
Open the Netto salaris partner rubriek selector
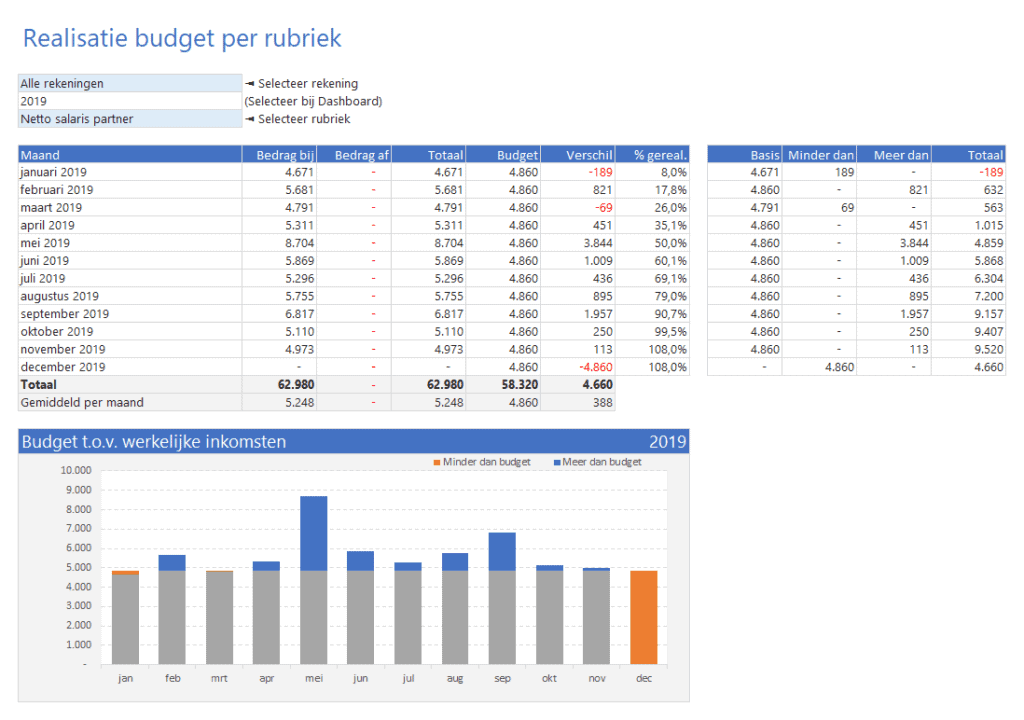click(x=129, y=119)
